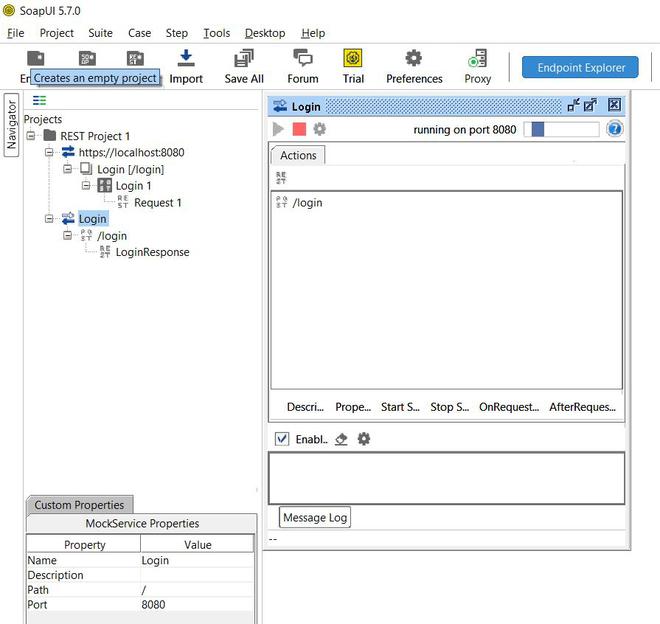This screenshot has height=624, width=660.
Task: Click the navigator tree view icon above Projects
Action: [39, 101]
